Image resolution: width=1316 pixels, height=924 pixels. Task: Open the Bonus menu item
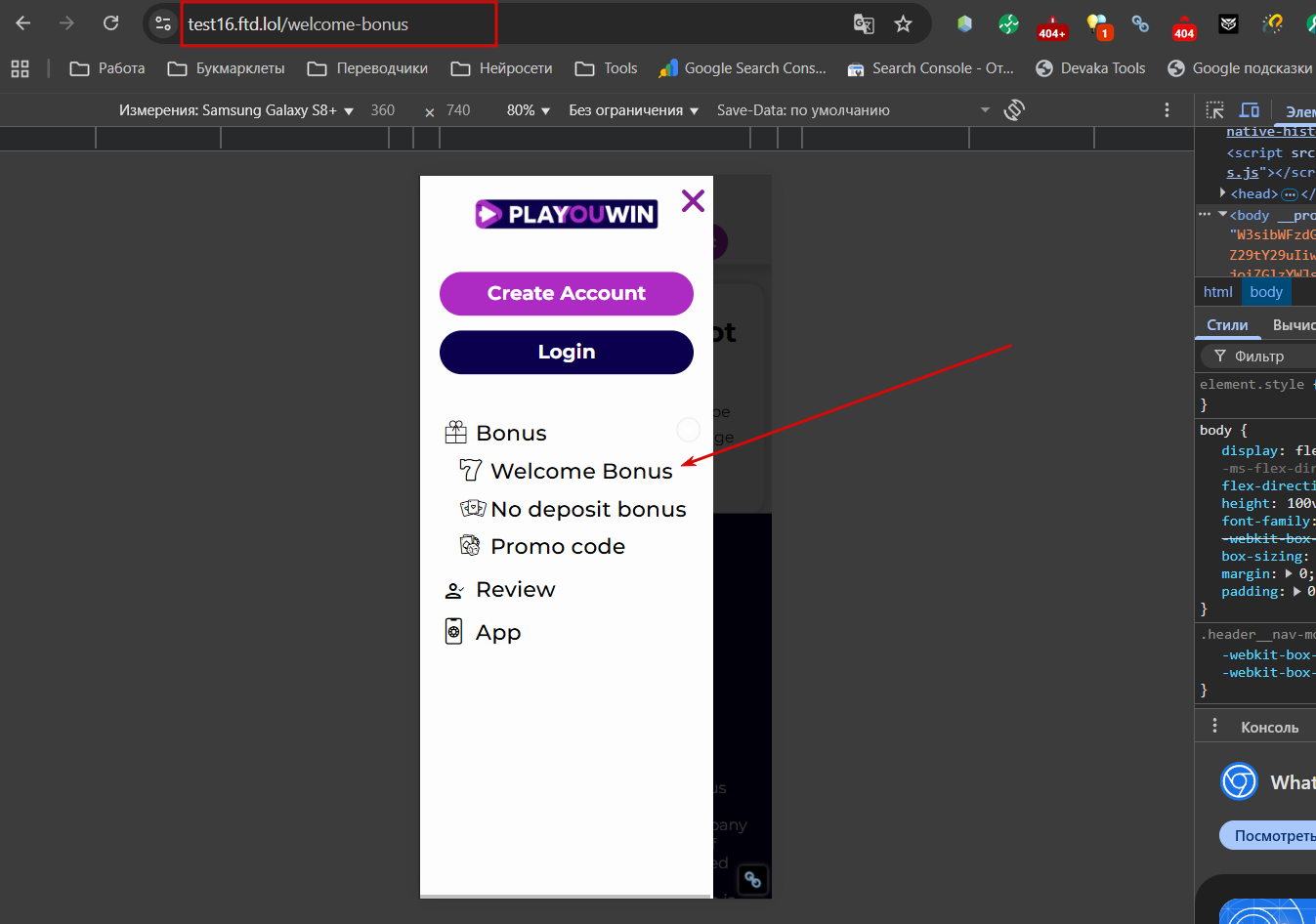tap(511, 433)
